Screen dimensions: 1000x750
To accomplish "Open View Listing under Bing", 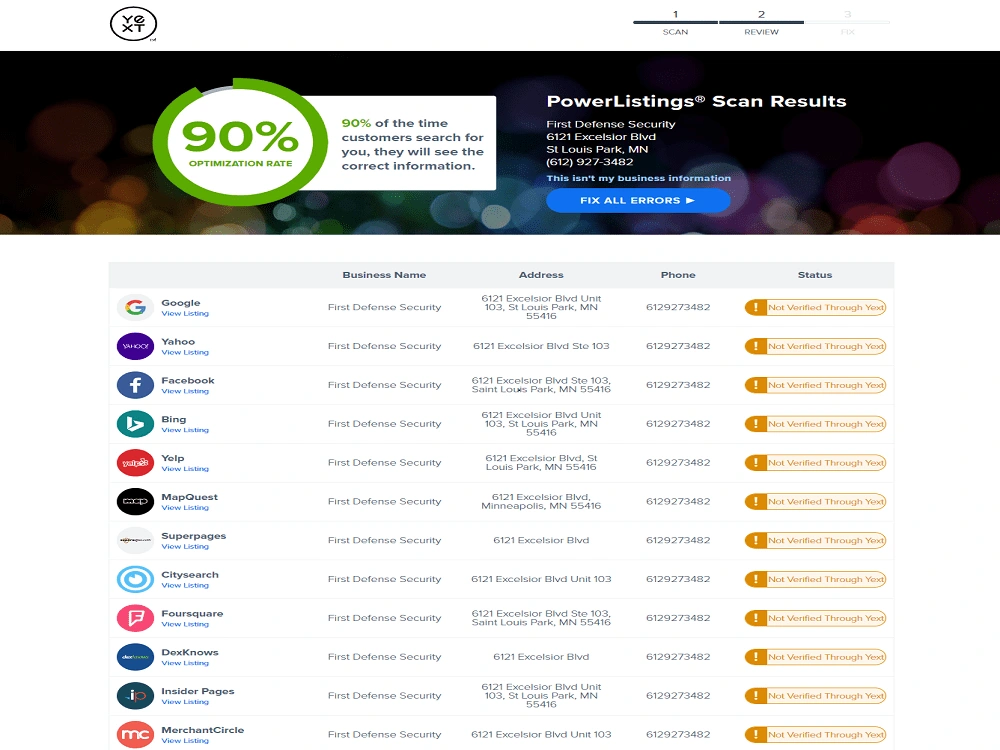I will click(x=185, y=430).
